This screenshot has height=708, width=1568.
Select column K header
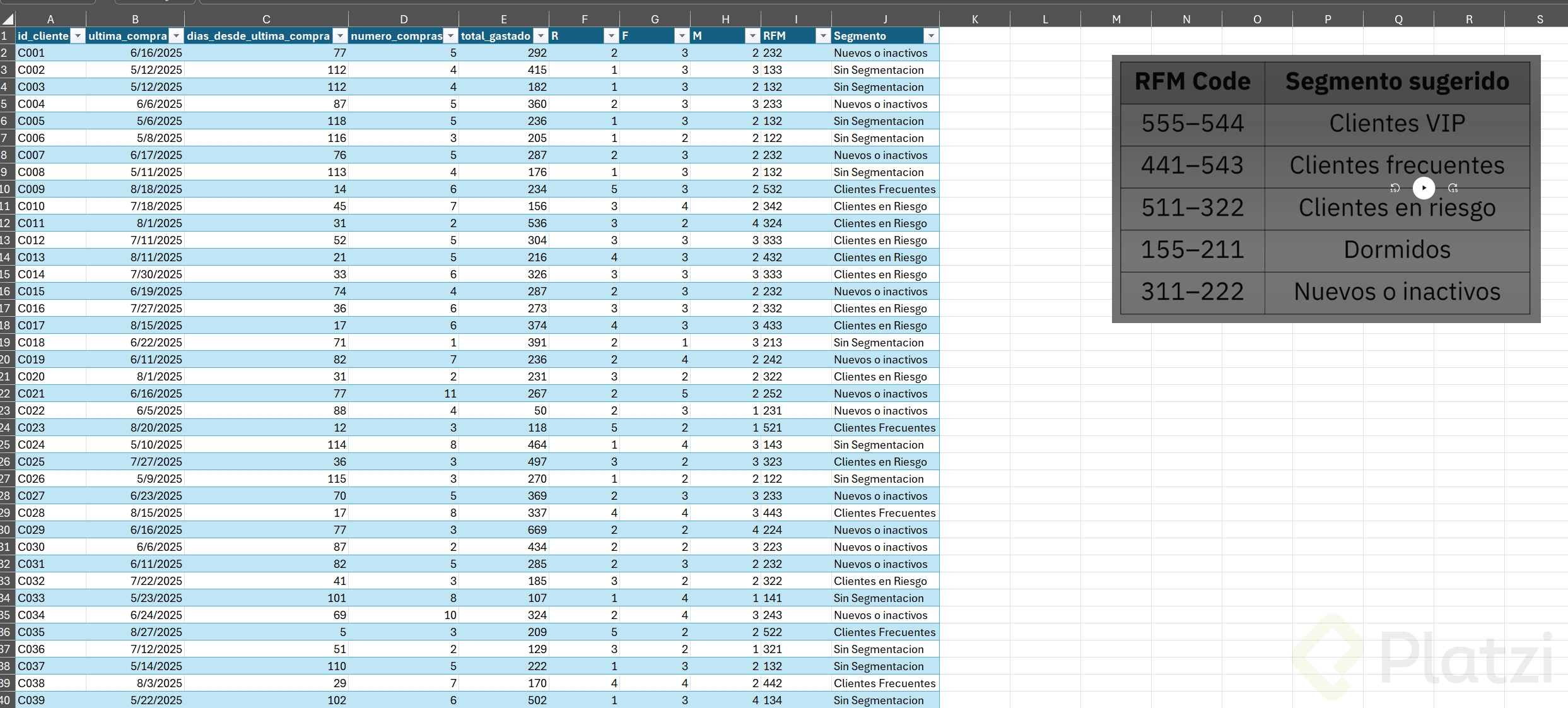coord(974,20)
